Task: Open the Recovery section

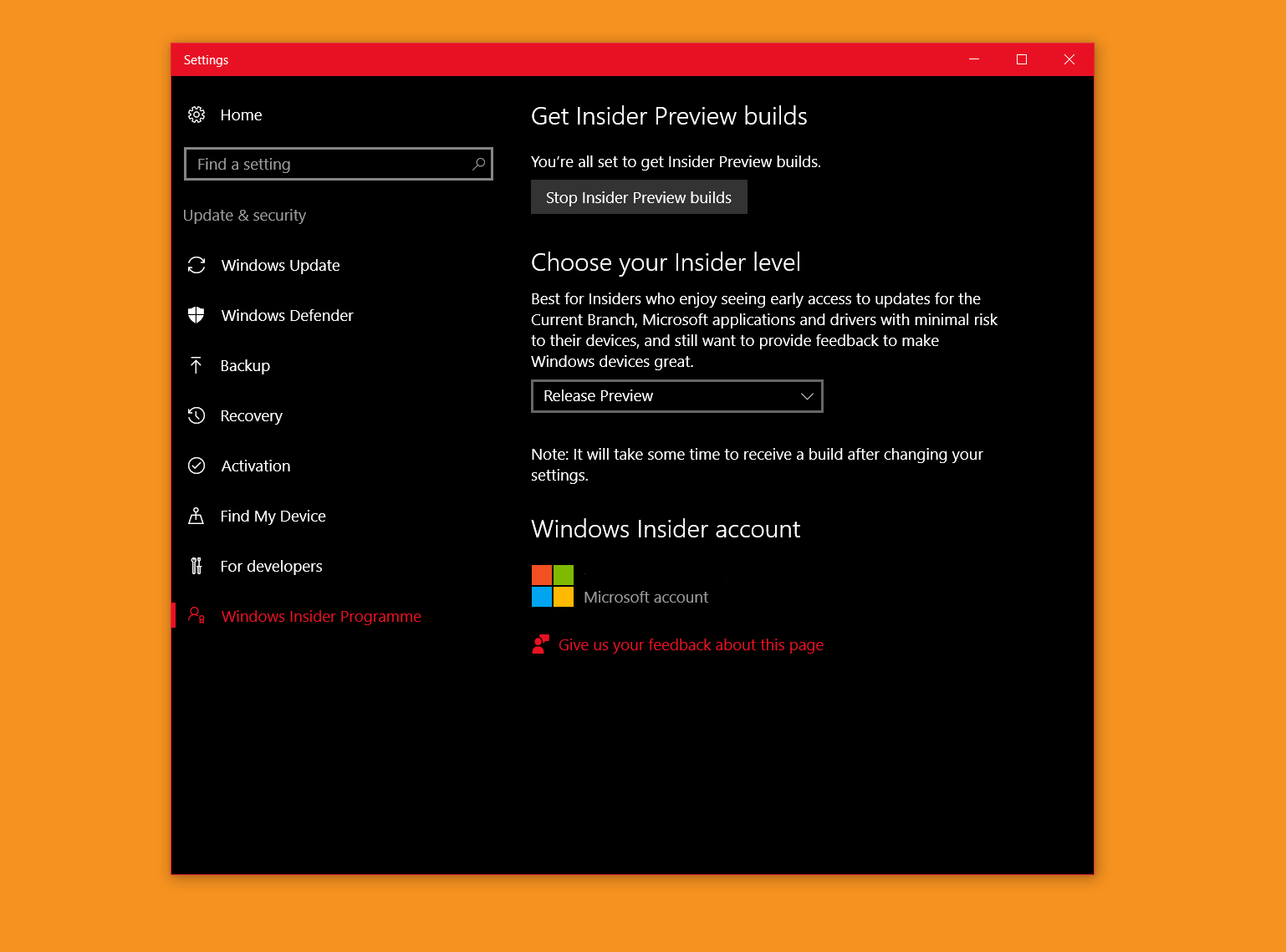Action: click(x=251, y=415)
